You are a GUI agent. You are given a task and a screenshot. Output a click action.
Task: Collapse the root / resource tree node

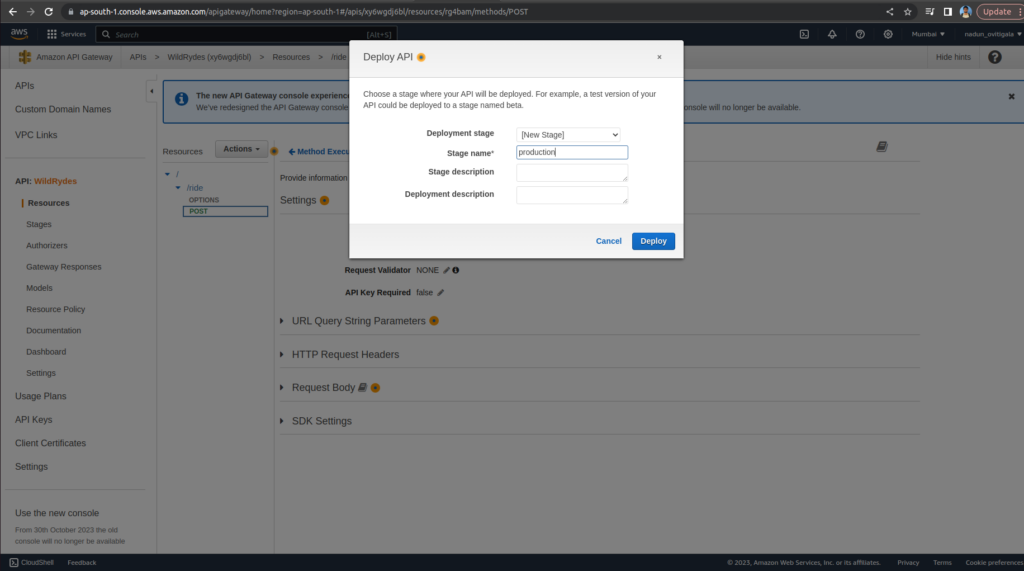168,174
